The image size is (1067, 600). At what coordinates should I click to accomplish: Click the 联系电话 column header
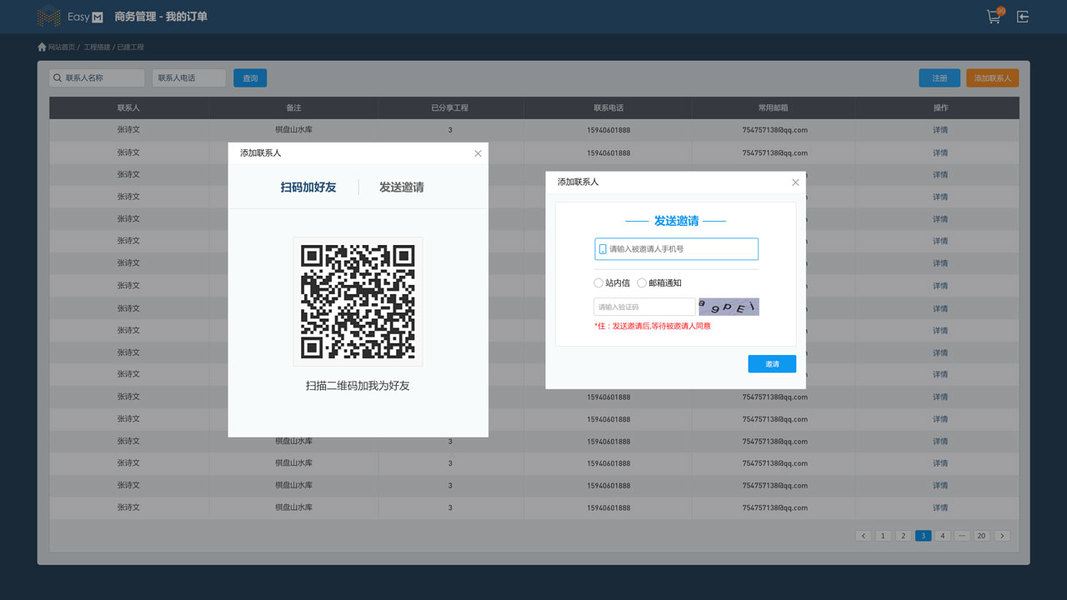coord(608,108)
